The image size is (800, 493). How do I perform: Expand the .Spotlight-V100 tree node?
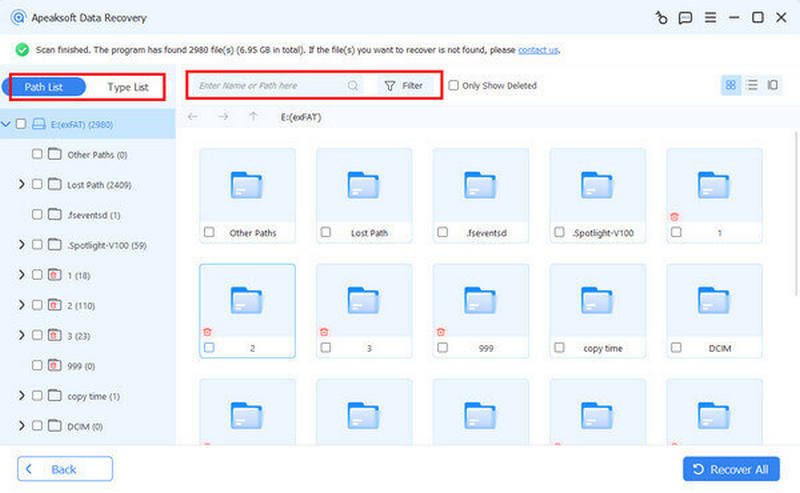21,245
